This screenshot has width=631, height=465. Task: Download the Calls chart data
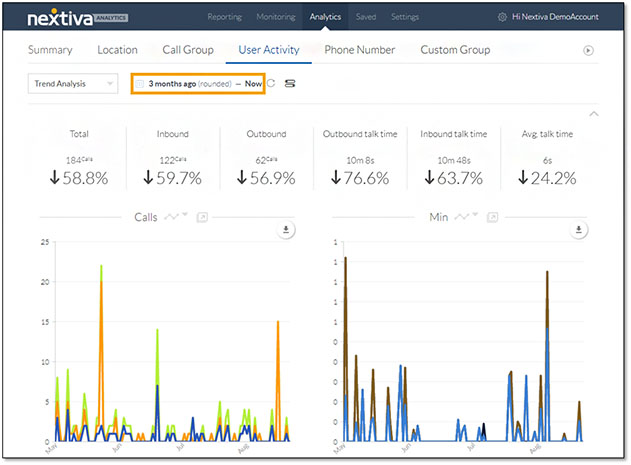286,230
